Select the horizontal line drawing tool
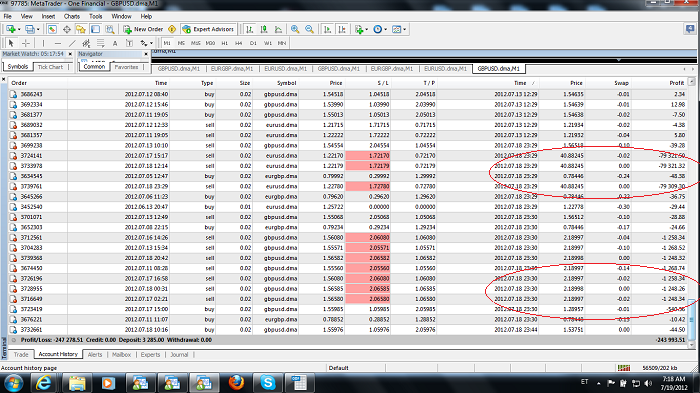This screenshot has width=700, height=393. pos(58,43)
